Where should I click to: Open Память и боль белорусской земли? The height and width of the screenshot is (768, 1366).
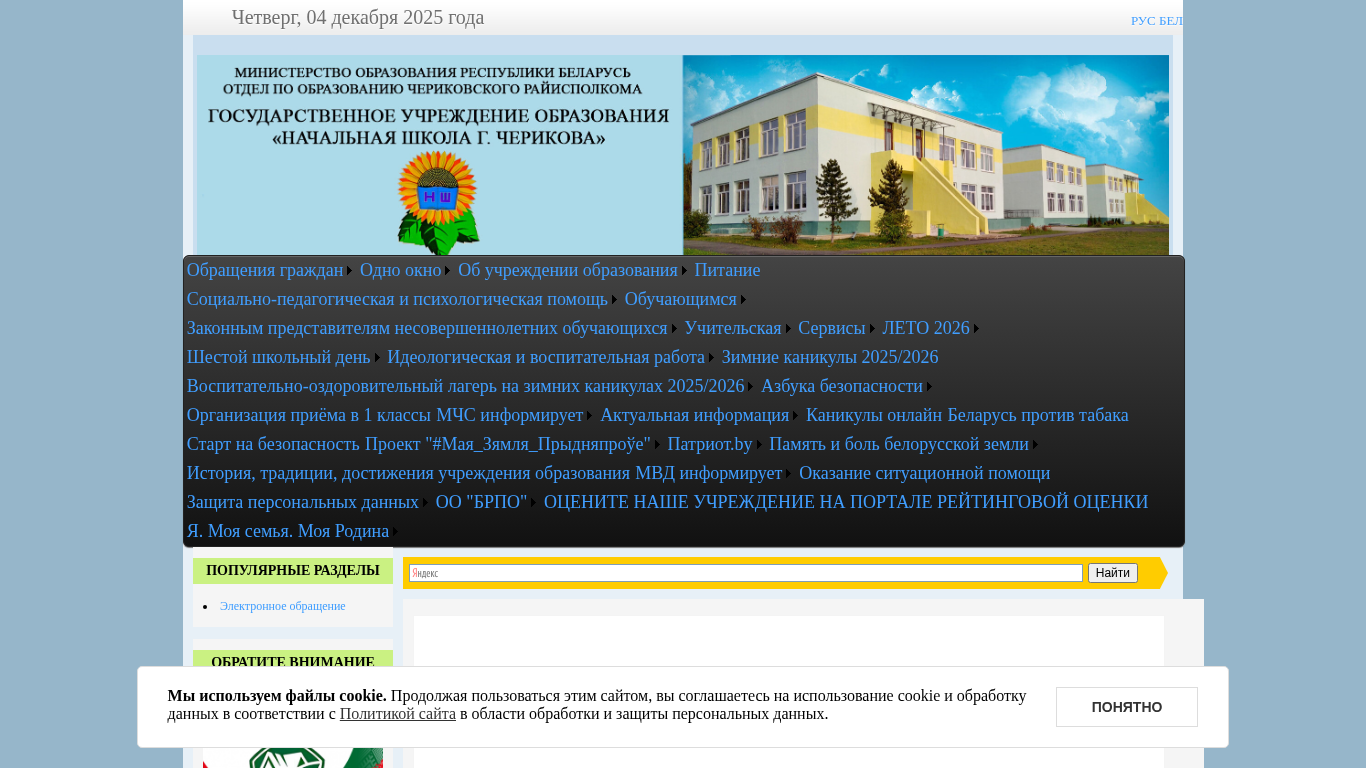coord(899,444)
